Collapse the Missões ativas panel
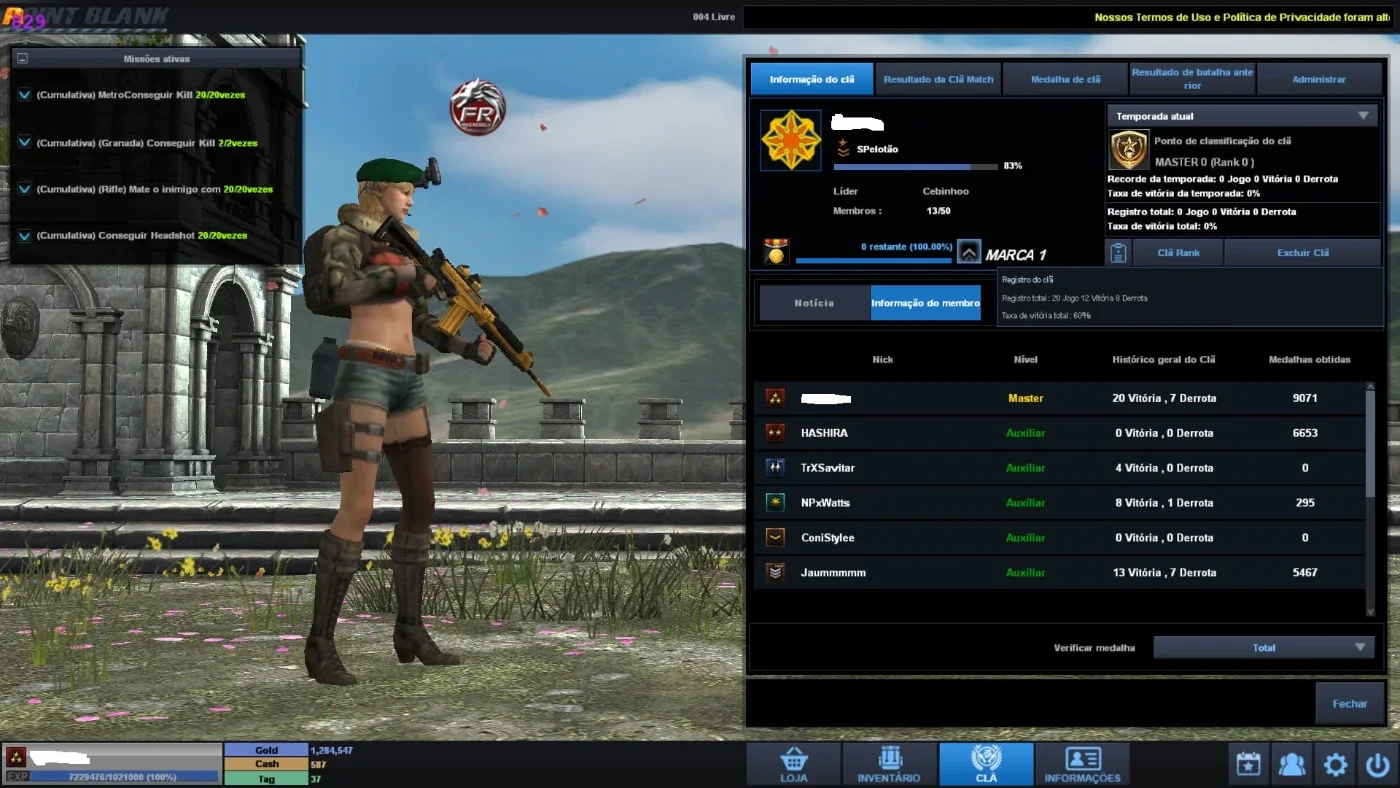Image resolution: width=1400 pixels, height=788 pixels. (x=22, y=59)
